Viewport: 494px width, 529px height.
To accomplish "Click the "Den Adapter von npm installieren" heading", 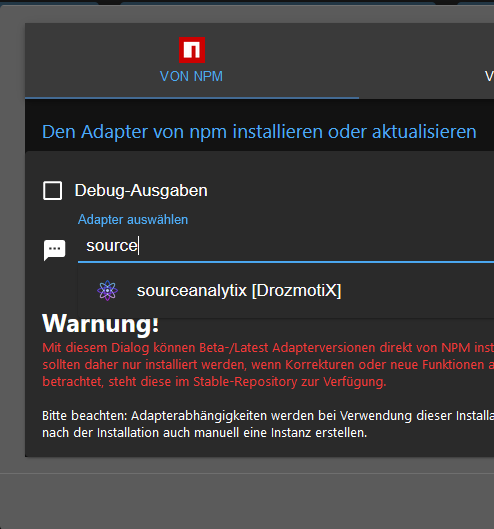I will pyautogui.click(x=259, y=132).
